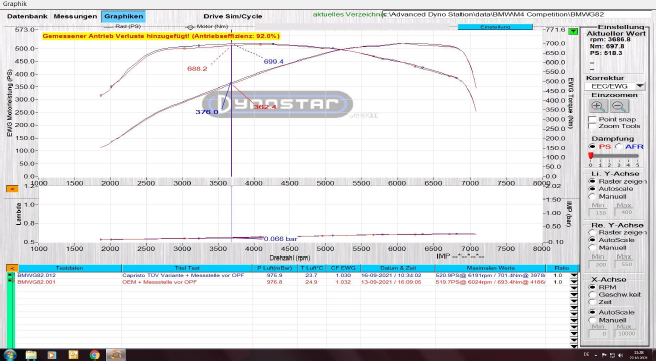Select Autoscale for left Y-axis
The height and width of the screenshot is (362, 656).
coord(592,189)
